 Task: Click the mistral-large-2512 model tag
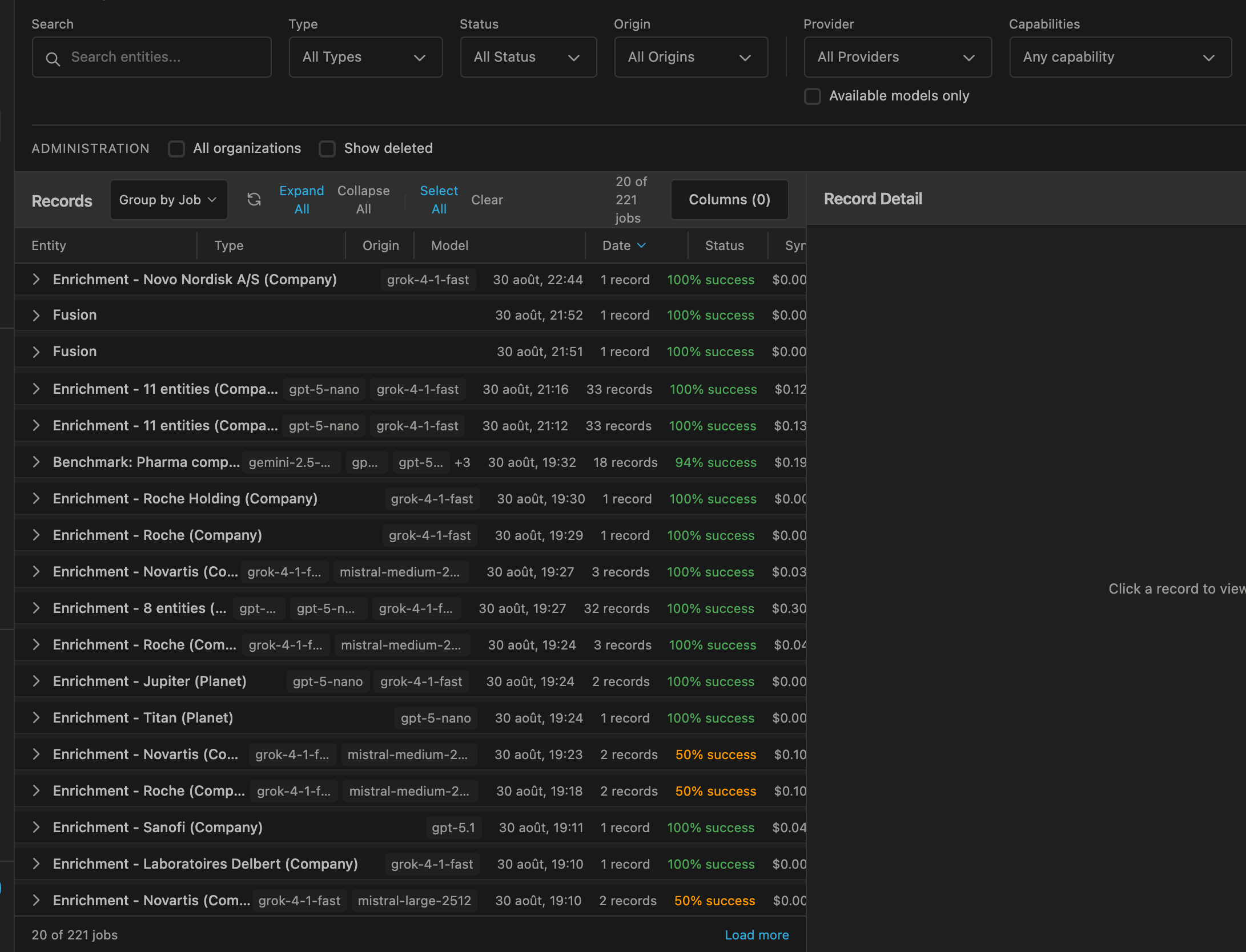click(415, 901)
